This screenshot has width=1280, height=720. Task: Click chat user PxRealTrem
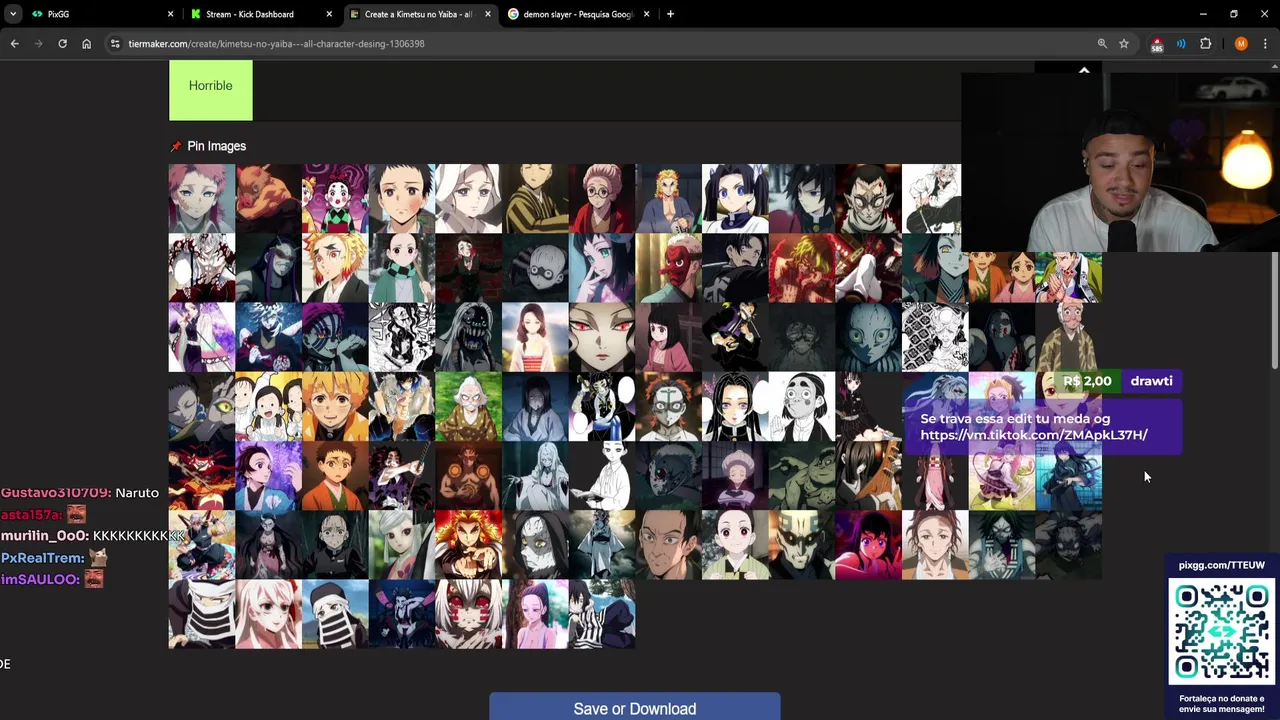(42, 558)
